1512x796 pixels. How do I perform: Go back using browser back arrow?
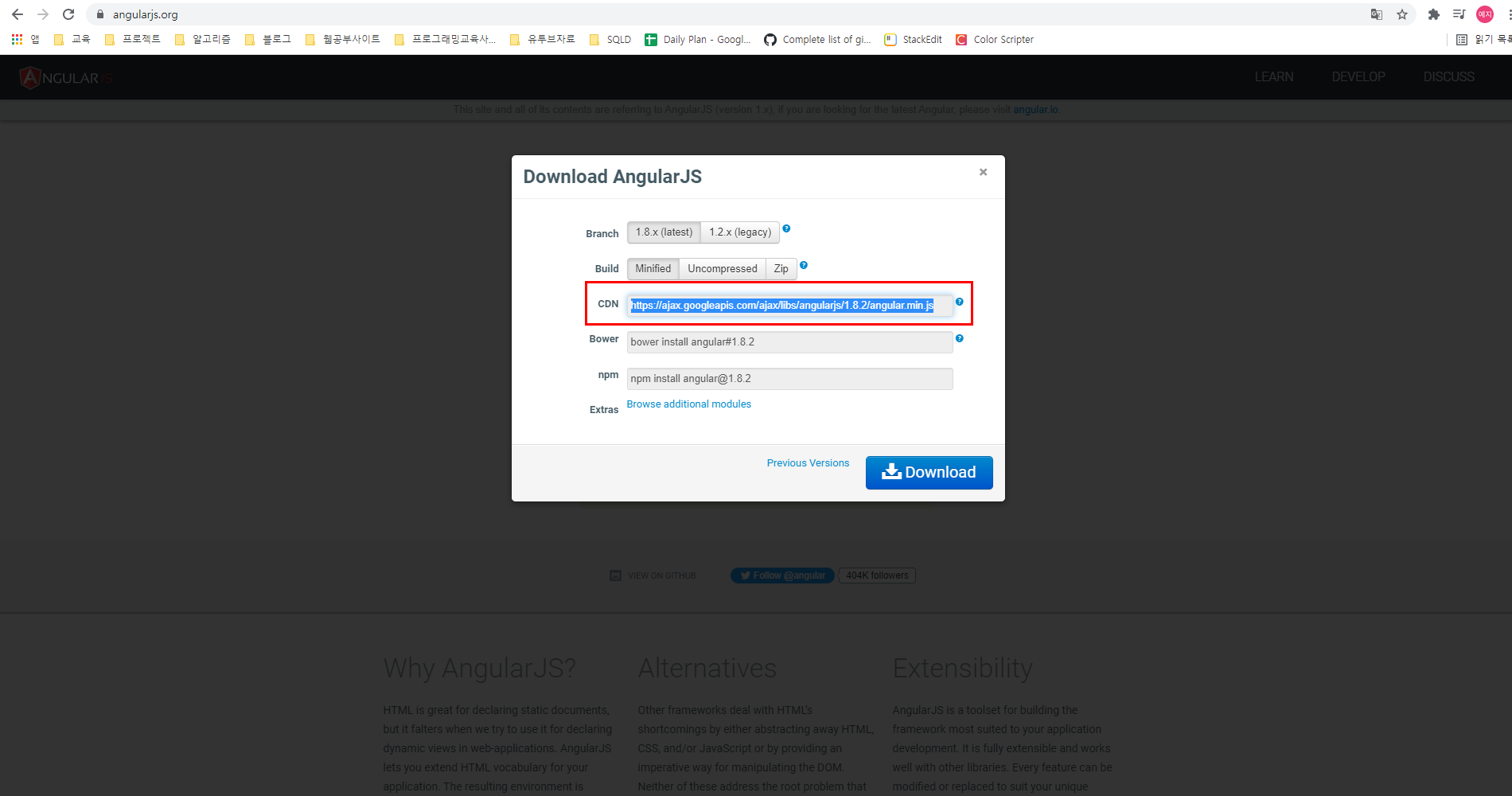tap(18, 14)
